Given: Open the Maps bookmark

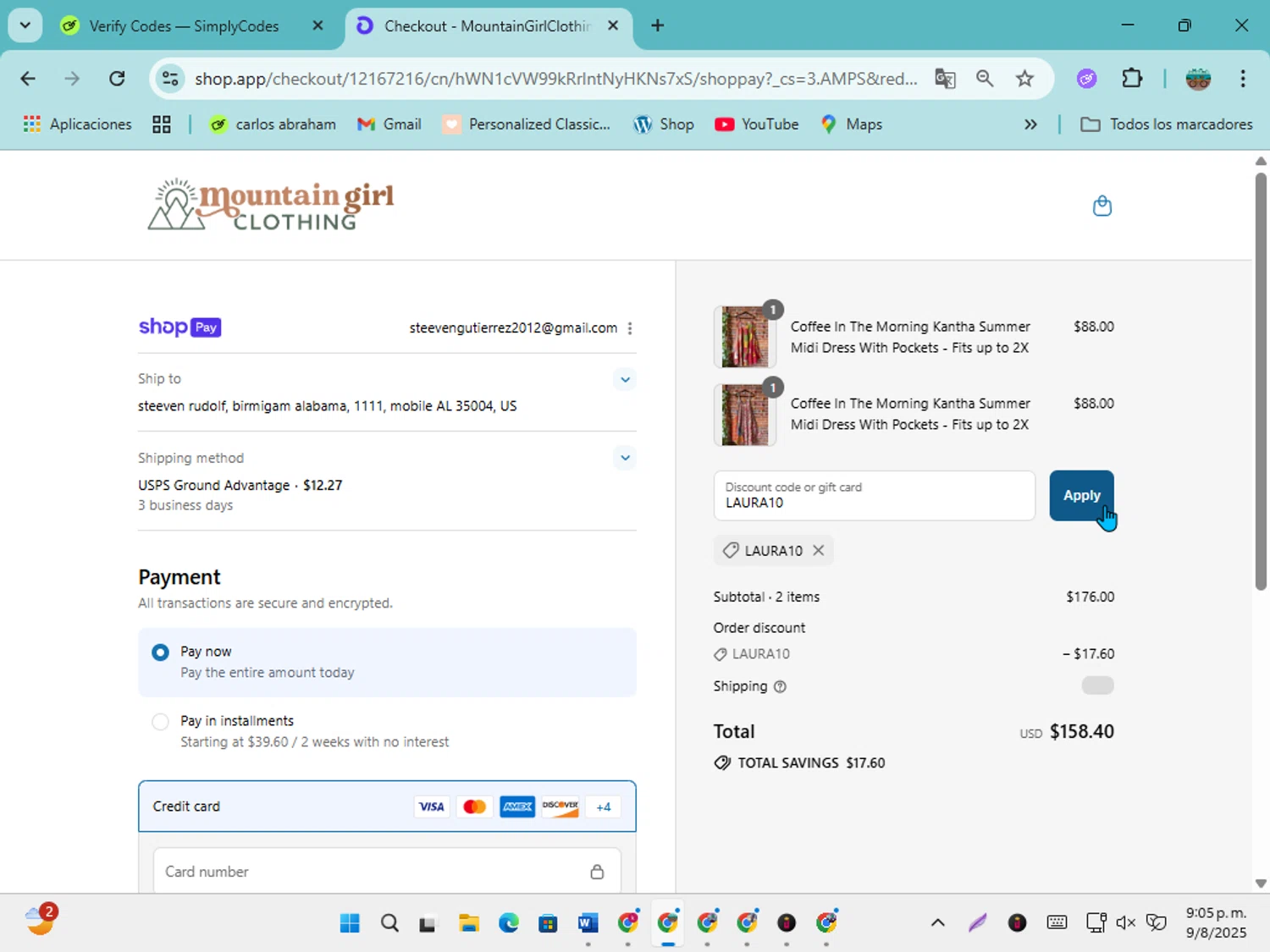Looking at the screenshot, I should click(x=852, y=124).
